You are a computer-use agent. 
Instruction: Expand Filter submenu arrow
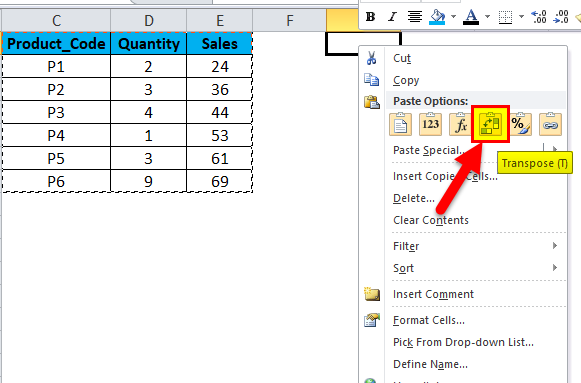click(x=555, y=246)
